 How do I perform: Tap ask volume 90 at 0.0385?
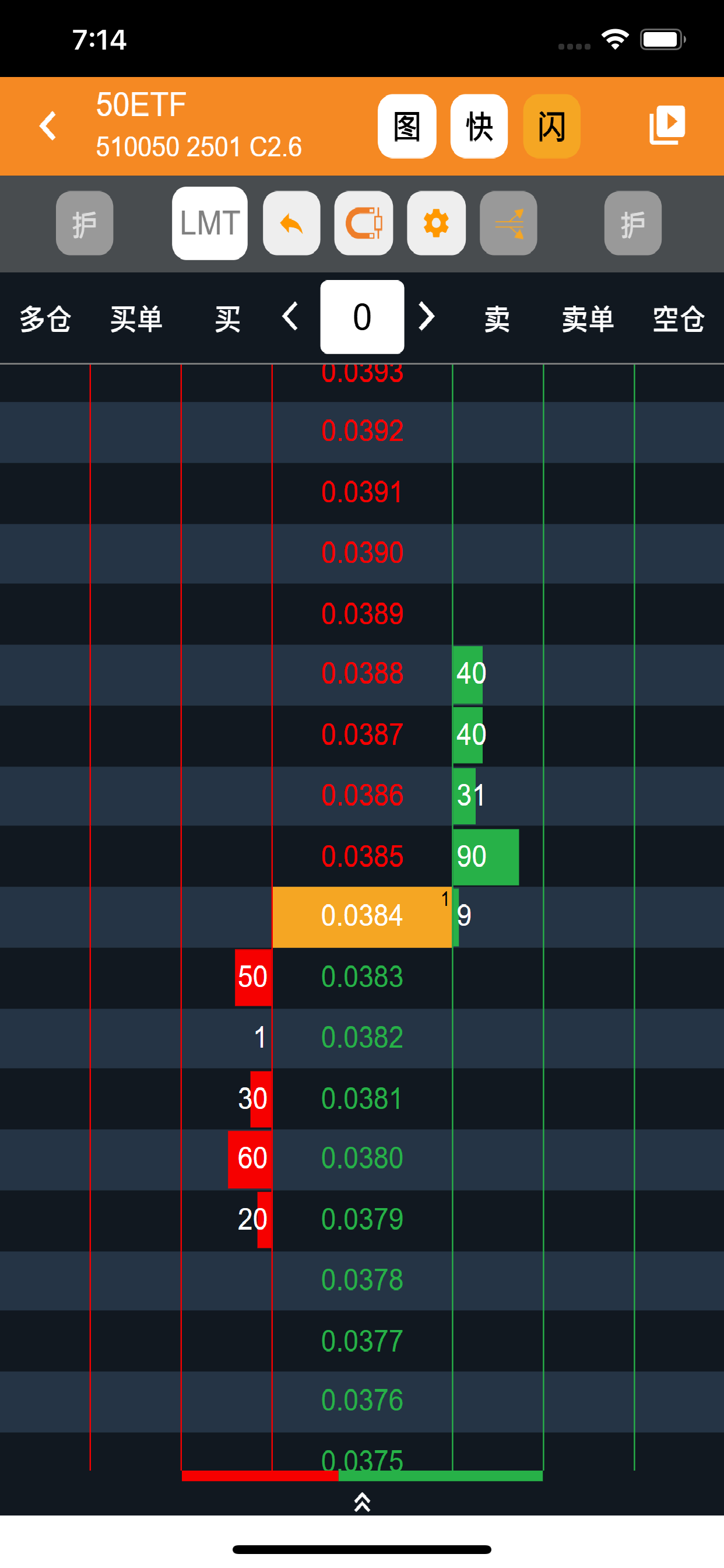486,856
